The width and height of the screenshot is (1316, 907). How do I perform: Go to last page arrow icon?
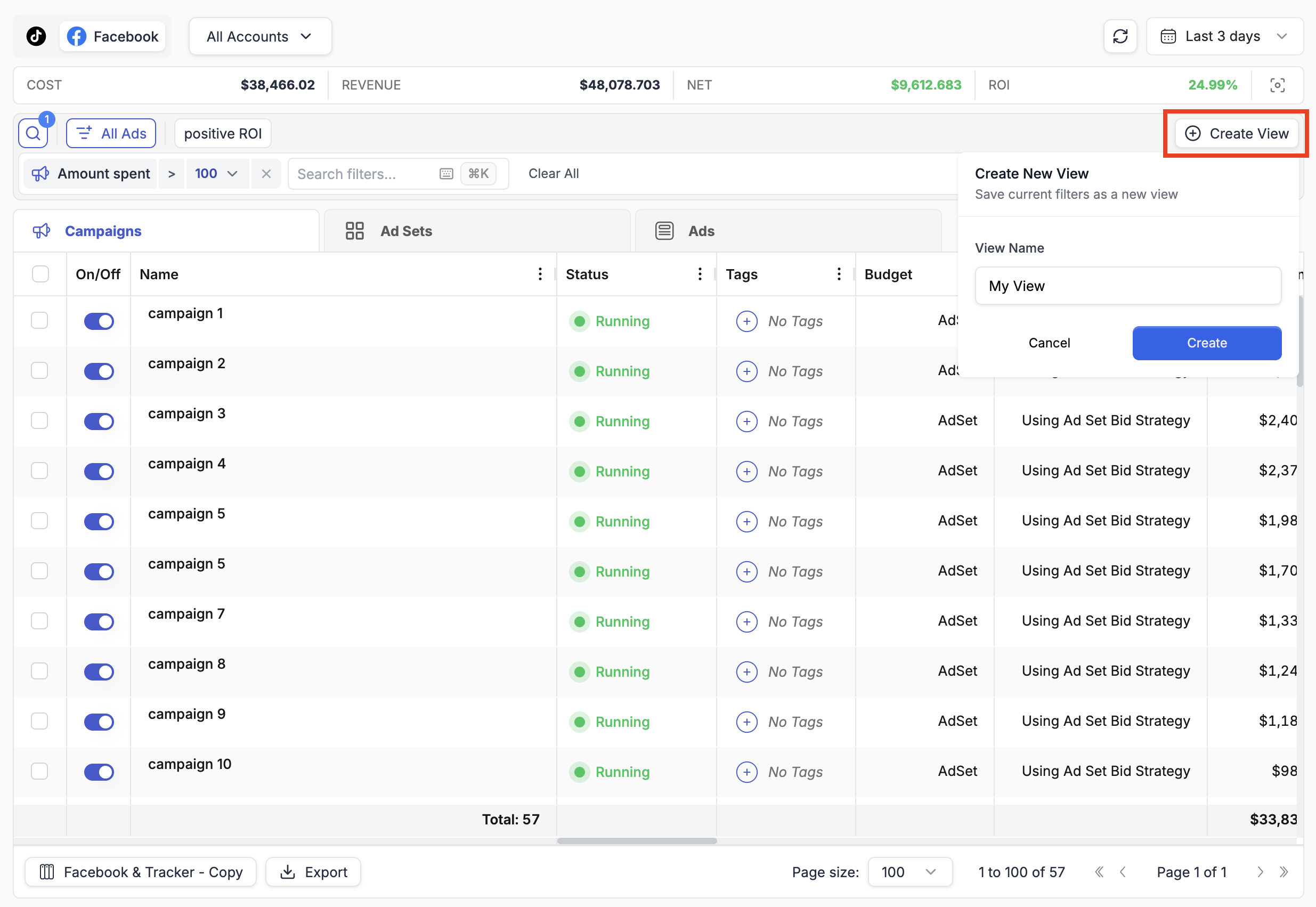(1283, 872)
